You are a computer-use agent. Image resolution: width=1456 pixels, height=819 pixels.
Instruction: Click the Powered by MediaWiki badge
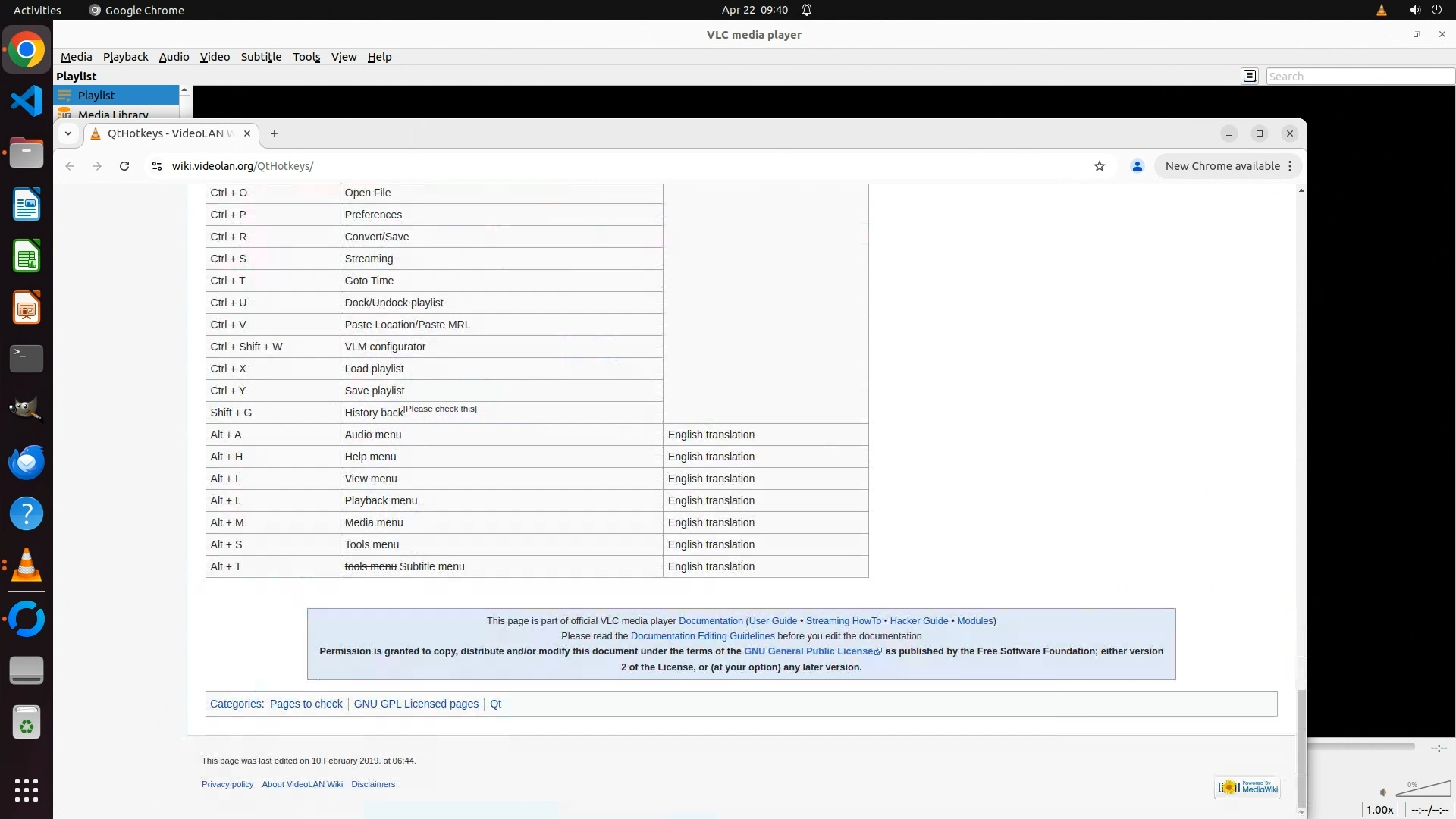(x=1247, y=787)
